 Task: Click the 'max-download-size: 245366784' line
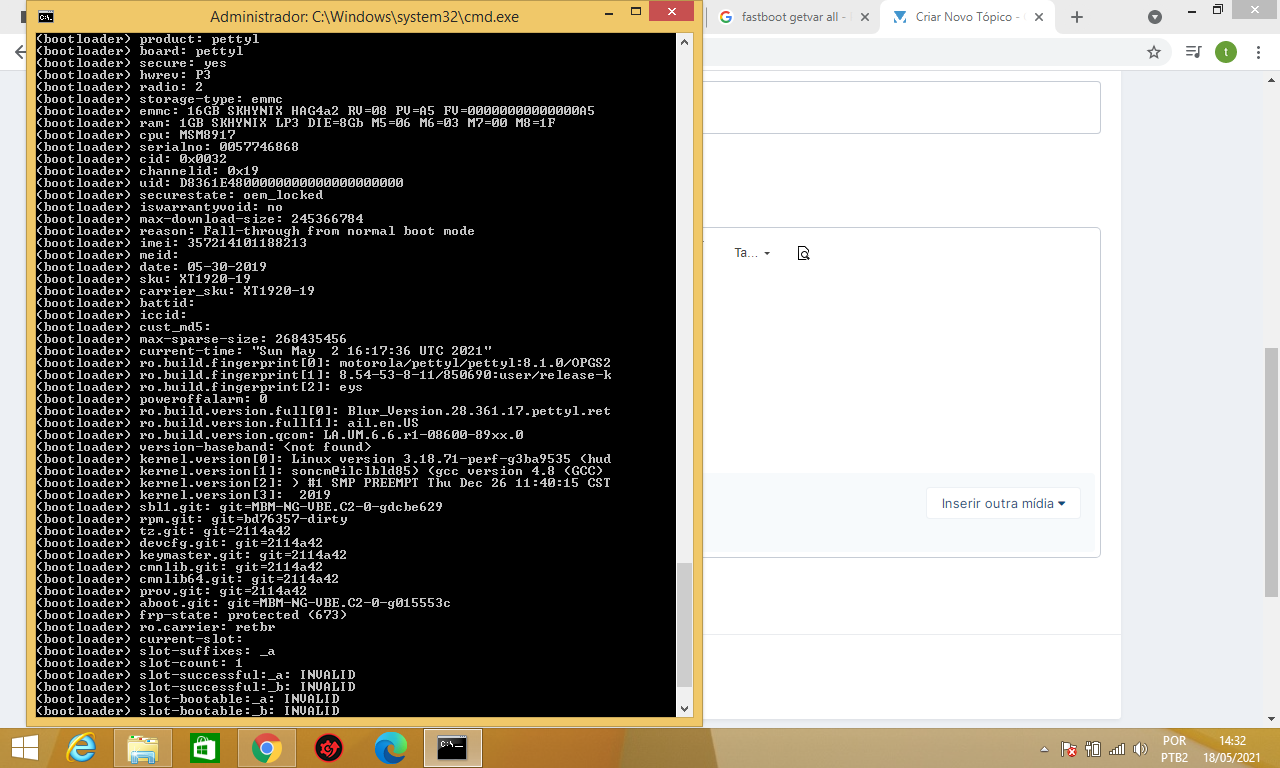200,219
